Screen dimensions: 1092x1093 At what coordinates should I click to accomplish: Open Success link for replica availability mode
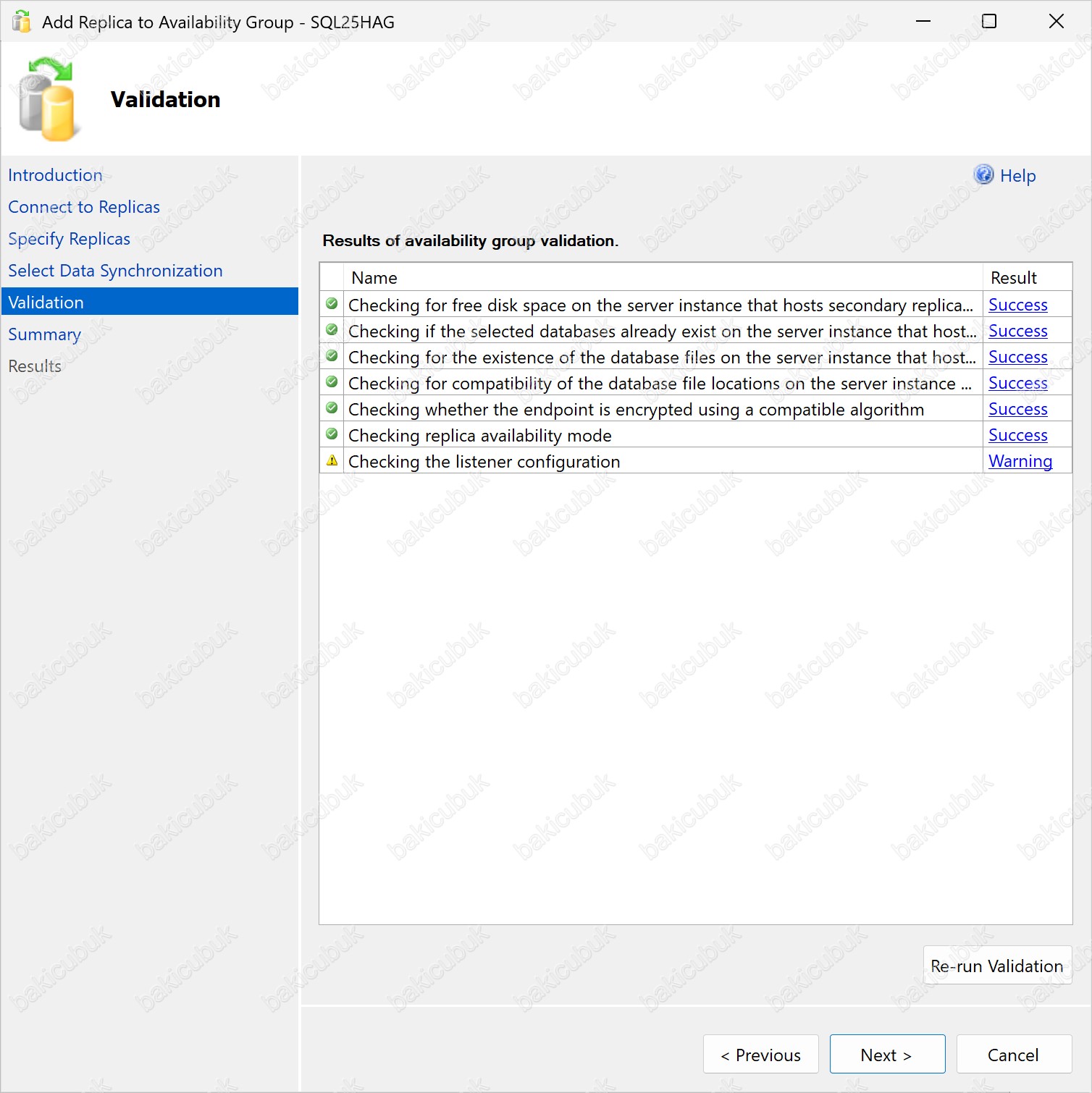tap(1017, 435)
